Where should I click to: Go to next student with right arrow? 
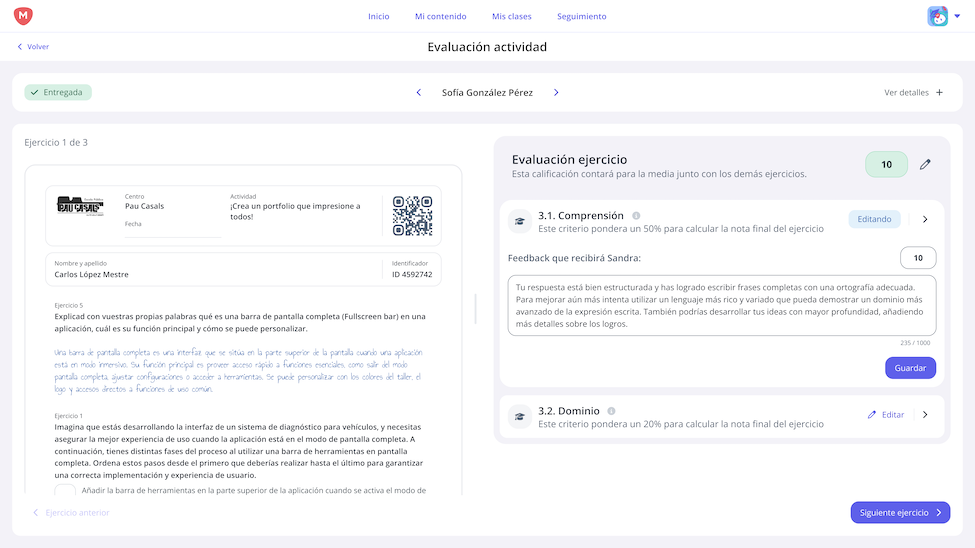coord(556,93)
